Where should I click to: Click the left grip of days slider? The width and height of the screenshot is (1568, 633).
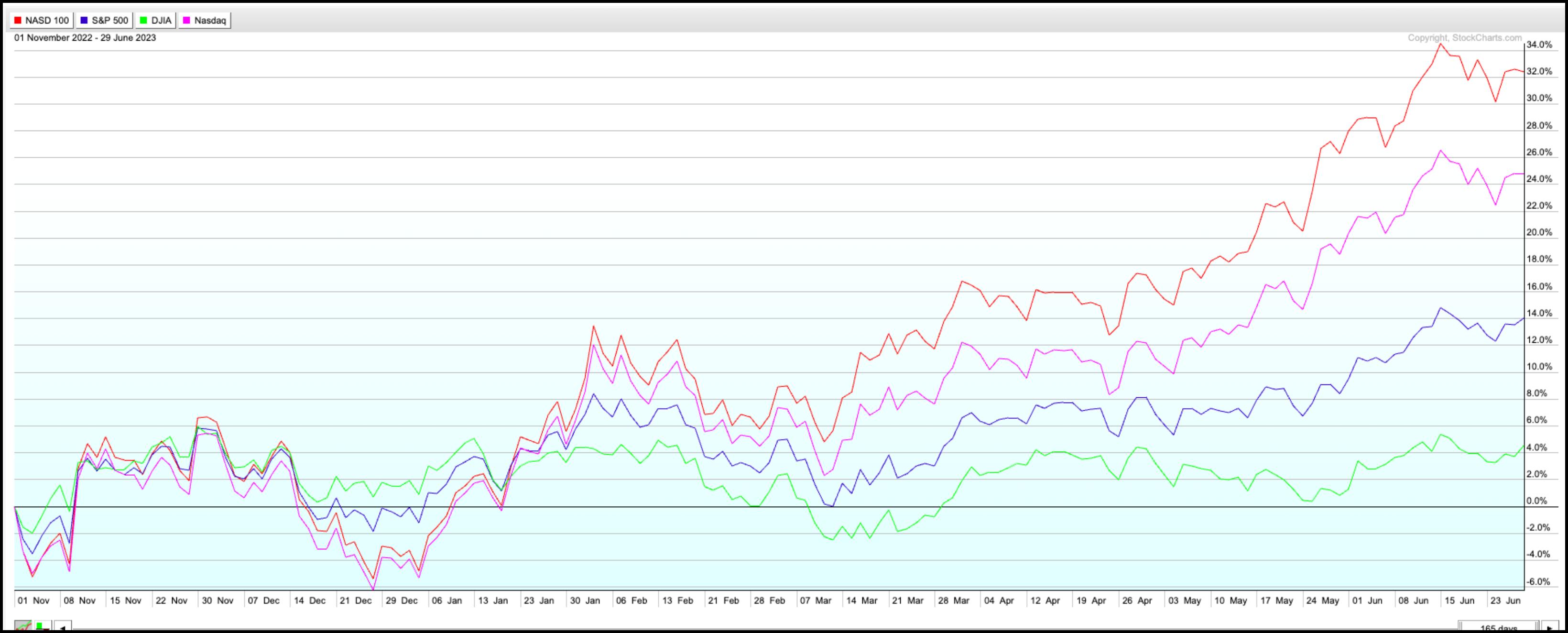coord(1461,628)
